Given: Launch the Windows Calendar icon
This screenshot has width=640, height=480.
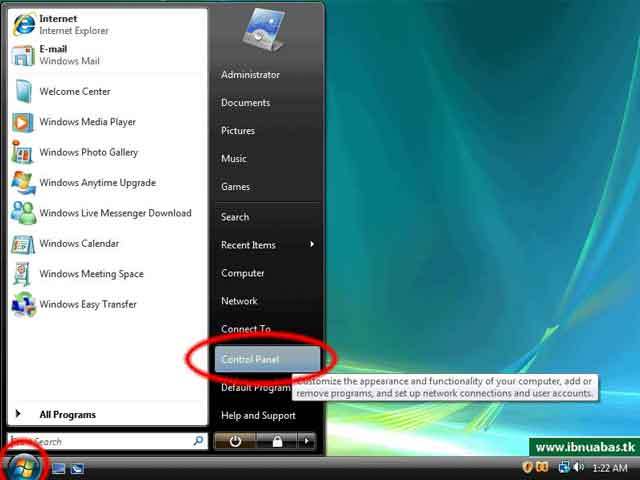Looking at the screenshot, I should (23, 244).
